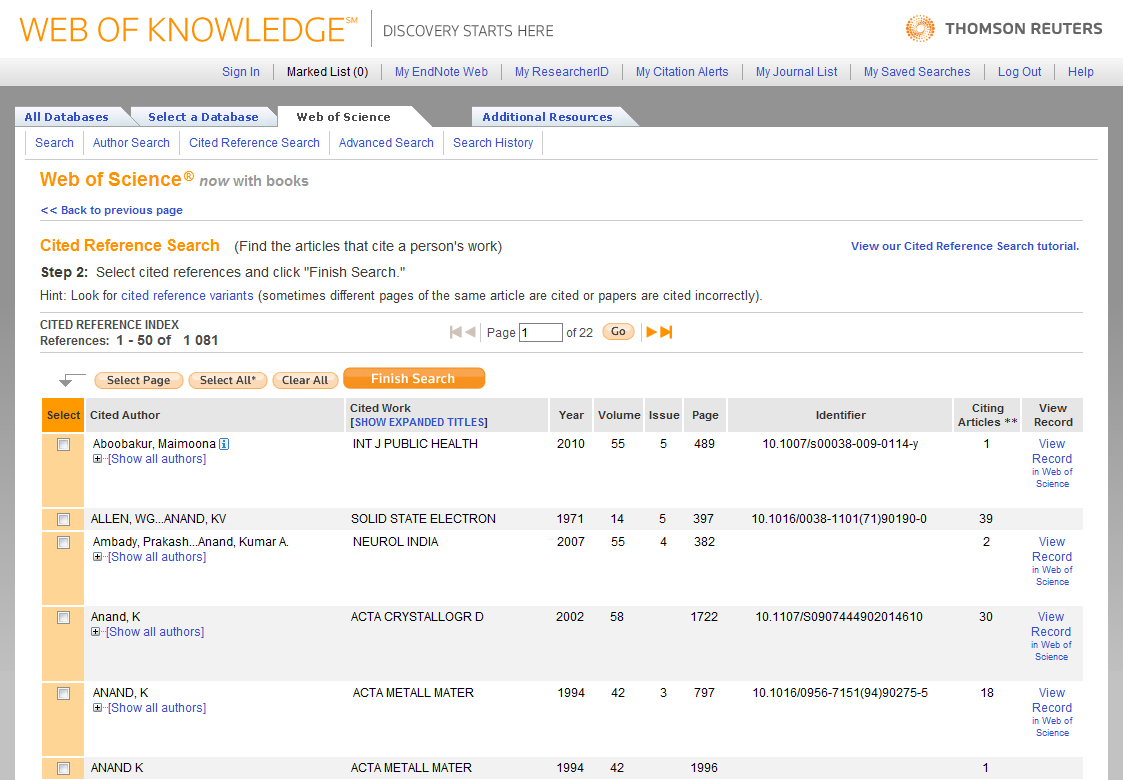The width and height of the screenshot is (1123, 780).
Task: Check the ANAND K page 1996 row
Action: click(x=64, y=769)
